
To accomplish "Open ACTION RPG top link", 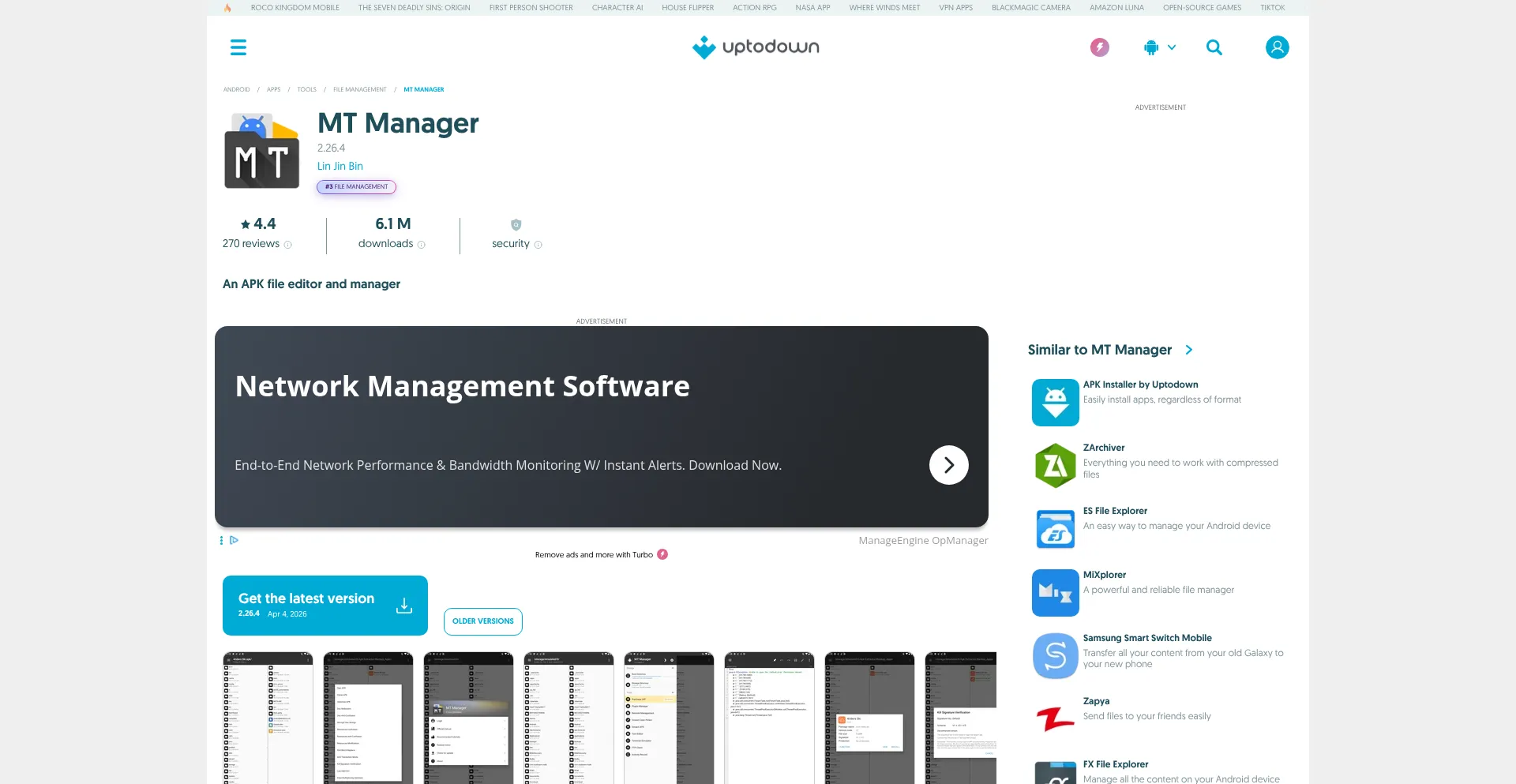I will pos(755,8).
